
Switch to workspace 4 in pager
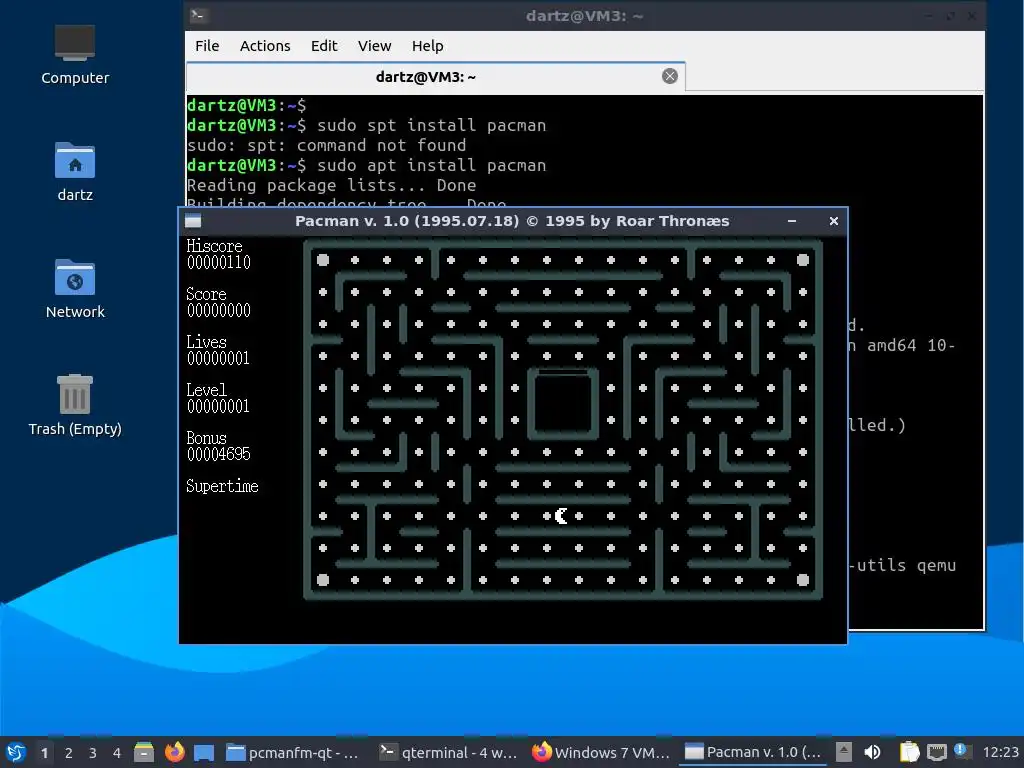(x=117, y=753)
